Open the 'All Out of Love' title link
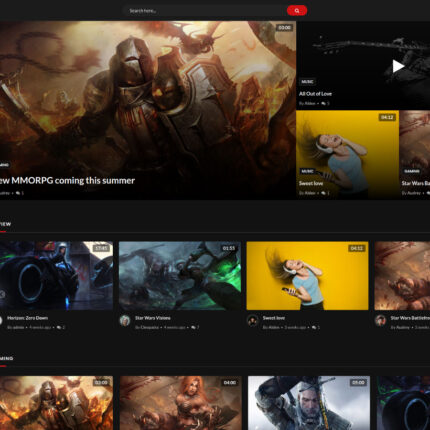 pyautogui.click(x=315, y=94)
